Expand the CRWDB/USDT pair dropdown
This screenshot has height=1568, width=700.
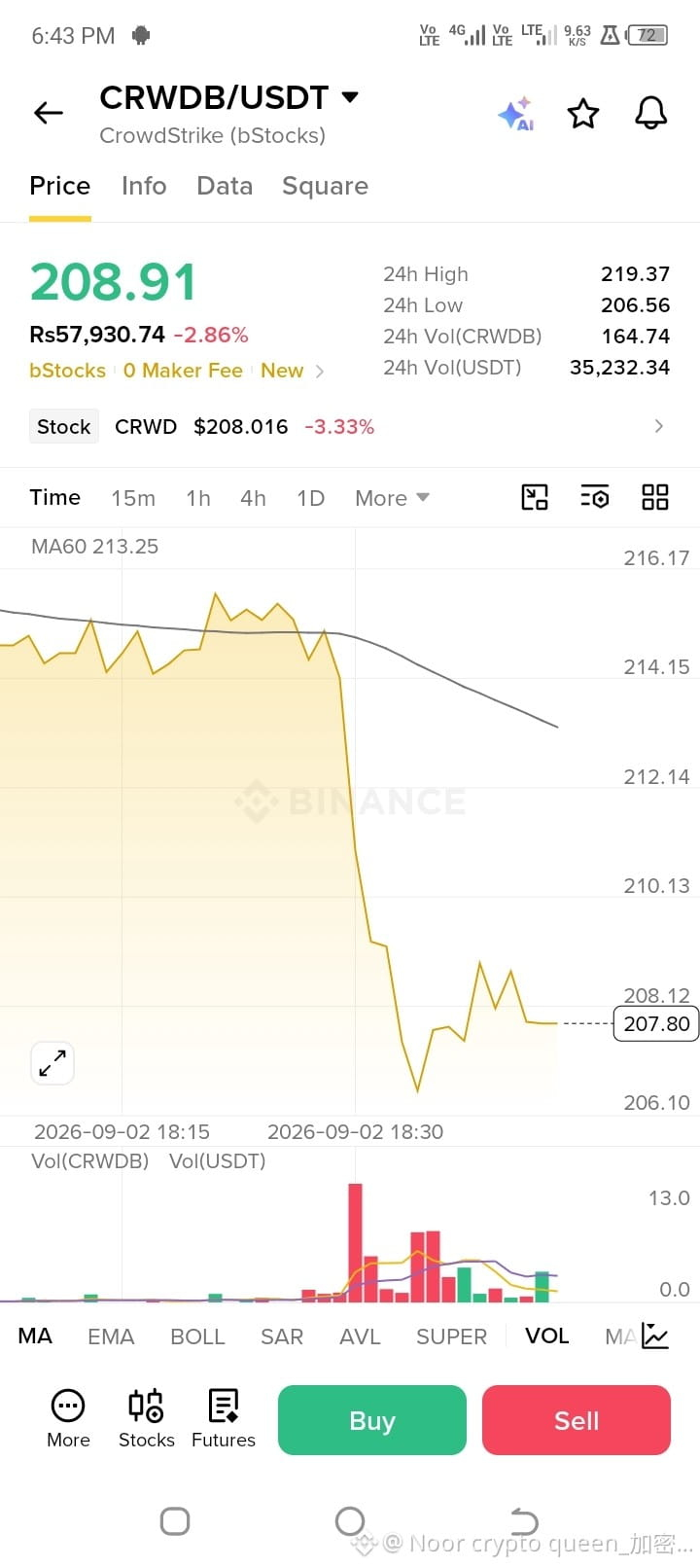click(x=350, y=97)
